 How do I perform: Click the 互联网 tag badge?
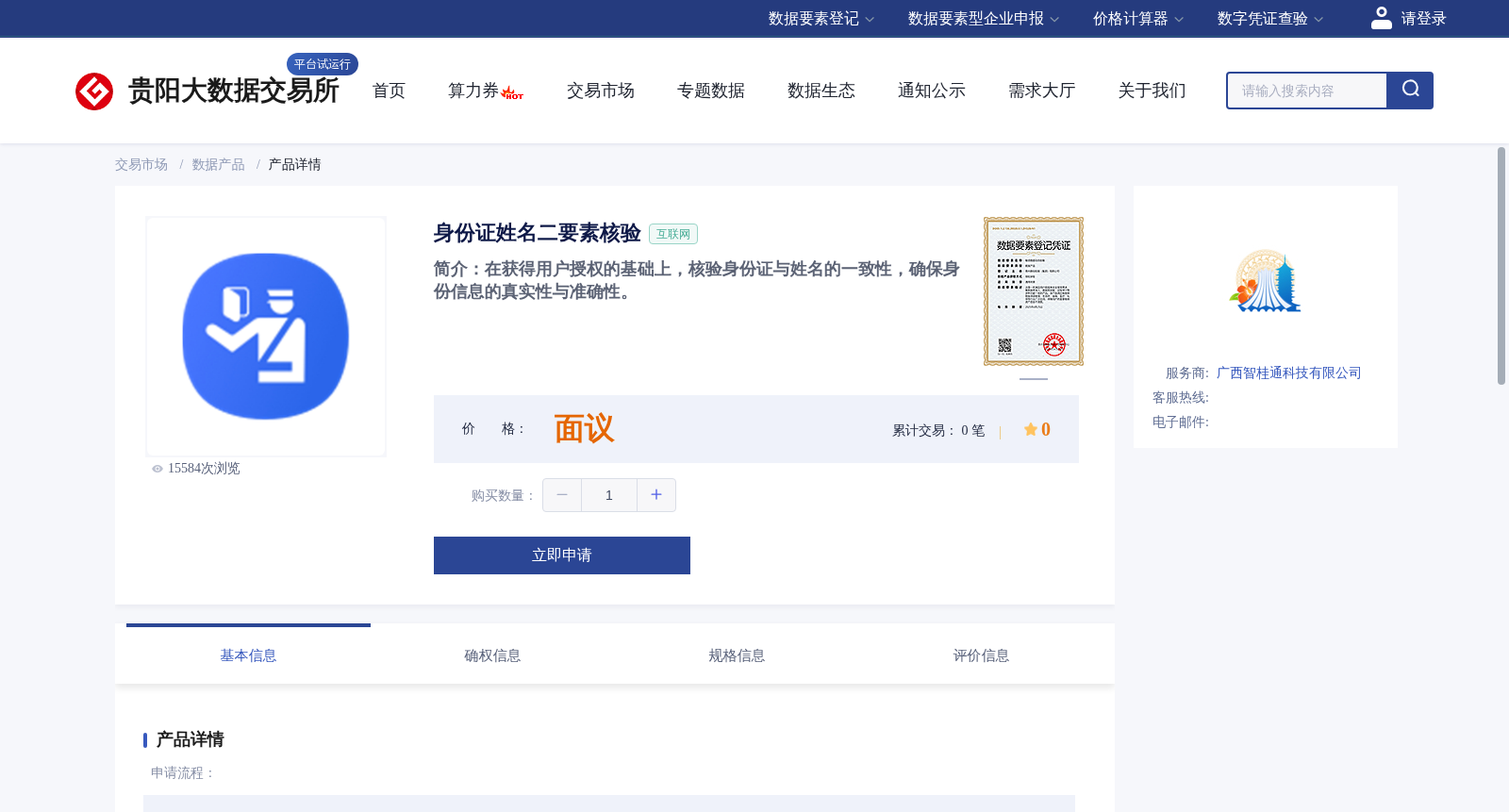tap(673, 234)
